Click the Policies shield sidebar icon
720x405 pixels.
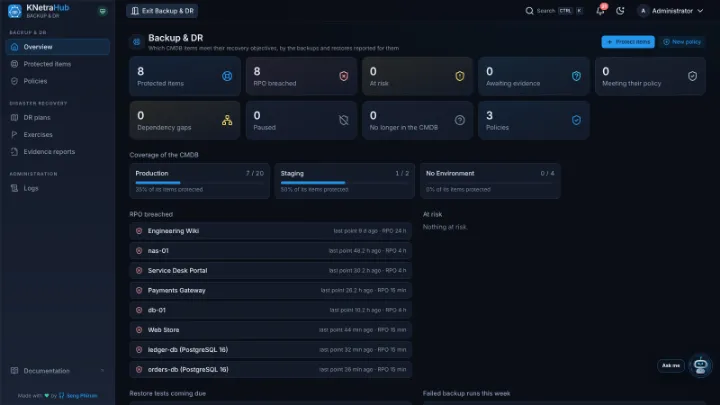pyautogui.click(x=15, y=81)
